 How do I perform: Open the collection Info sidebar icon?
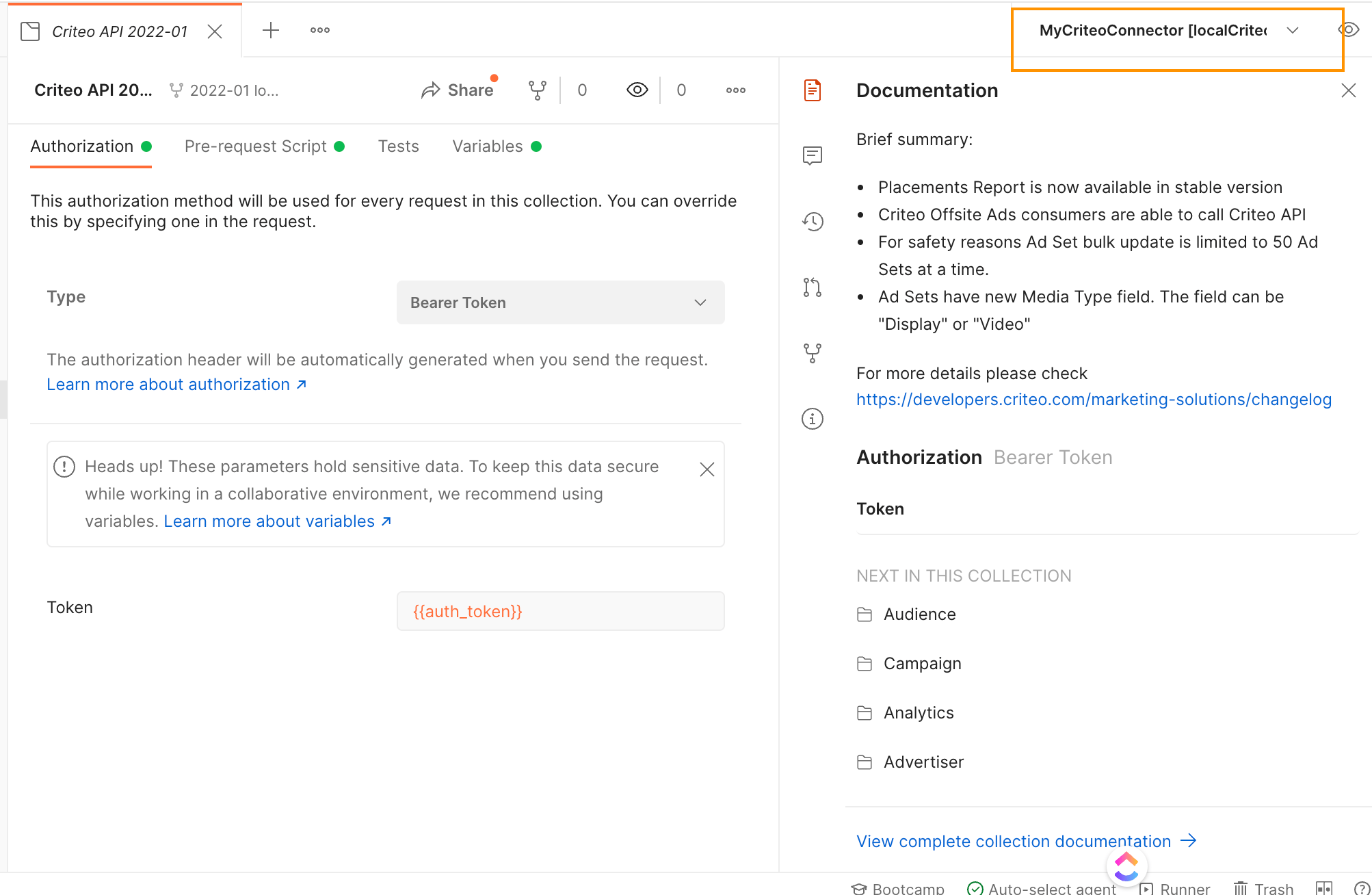[x=813, y=419]
